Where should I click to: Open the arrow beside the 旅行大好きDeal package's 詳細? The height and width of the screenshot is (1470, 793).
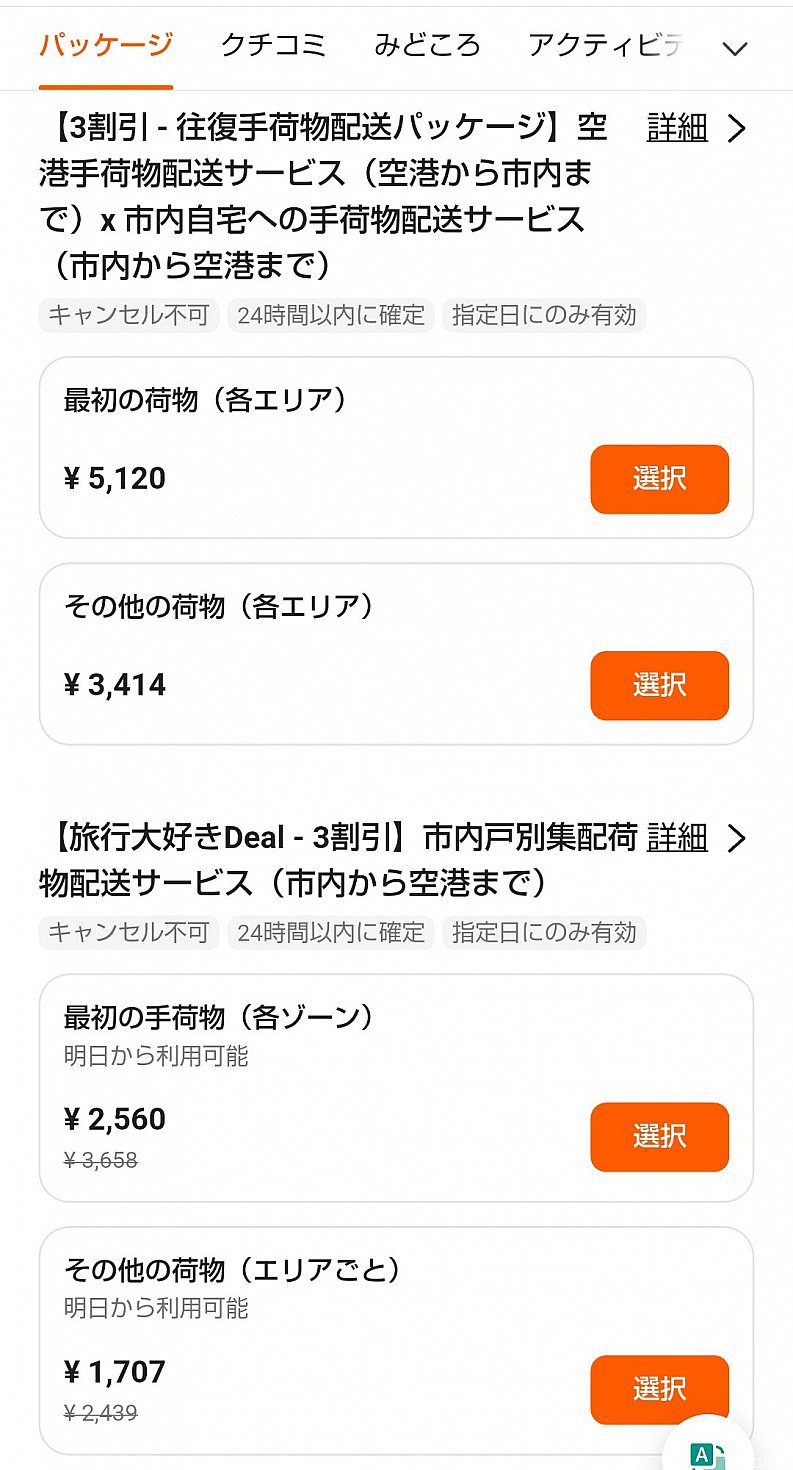pos(737,838)
